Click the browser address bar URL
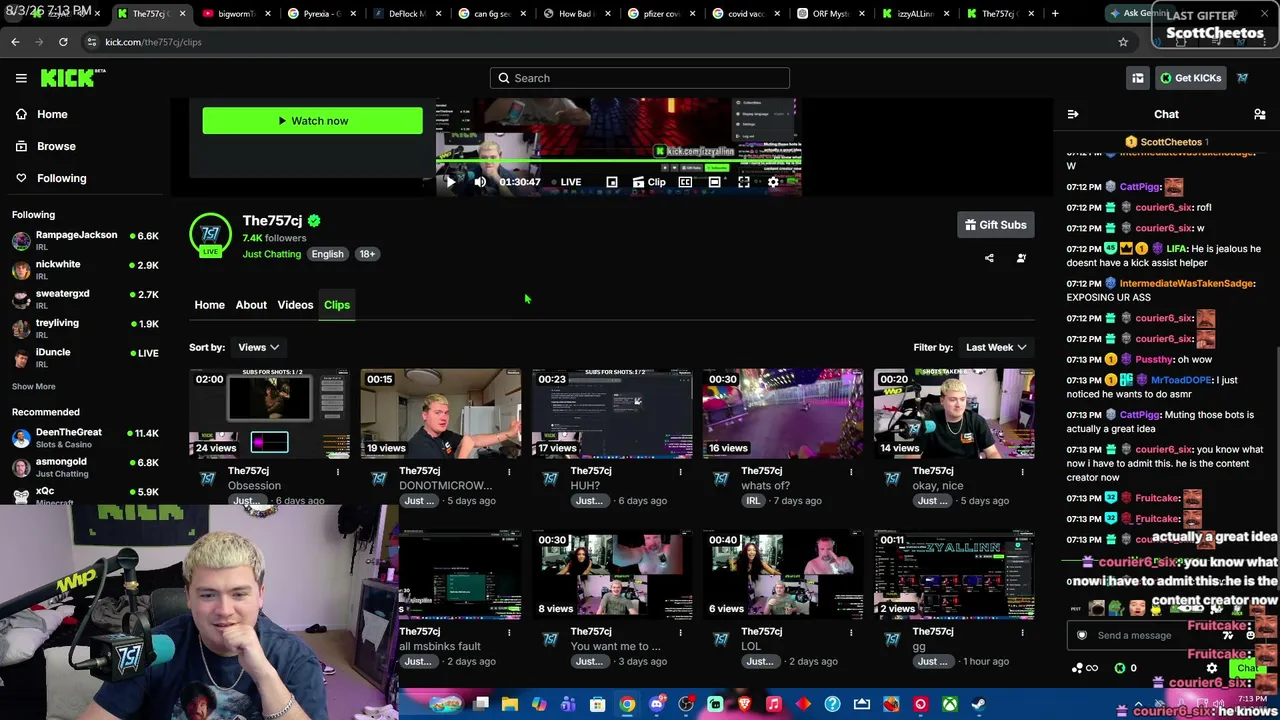1280x720 pixels. [x=153, y=42]
